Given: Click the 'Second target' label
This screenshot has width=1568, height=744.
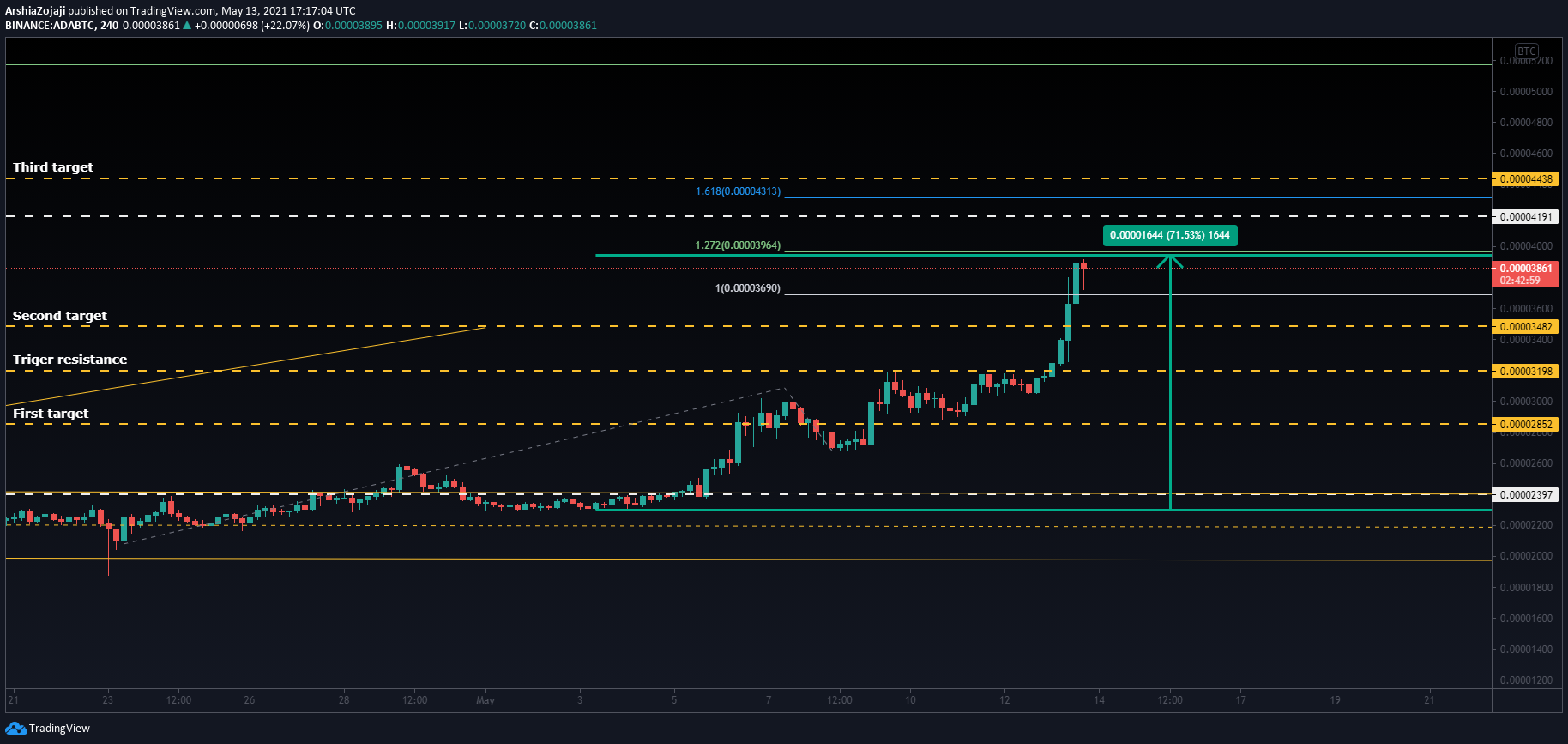Looking at the screenshot, I should (x=60, y=316).
